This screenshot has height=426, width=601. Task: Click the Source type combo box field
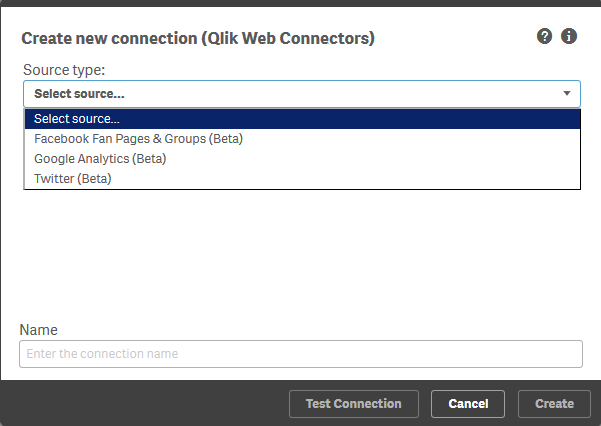[x=302, y=94]
